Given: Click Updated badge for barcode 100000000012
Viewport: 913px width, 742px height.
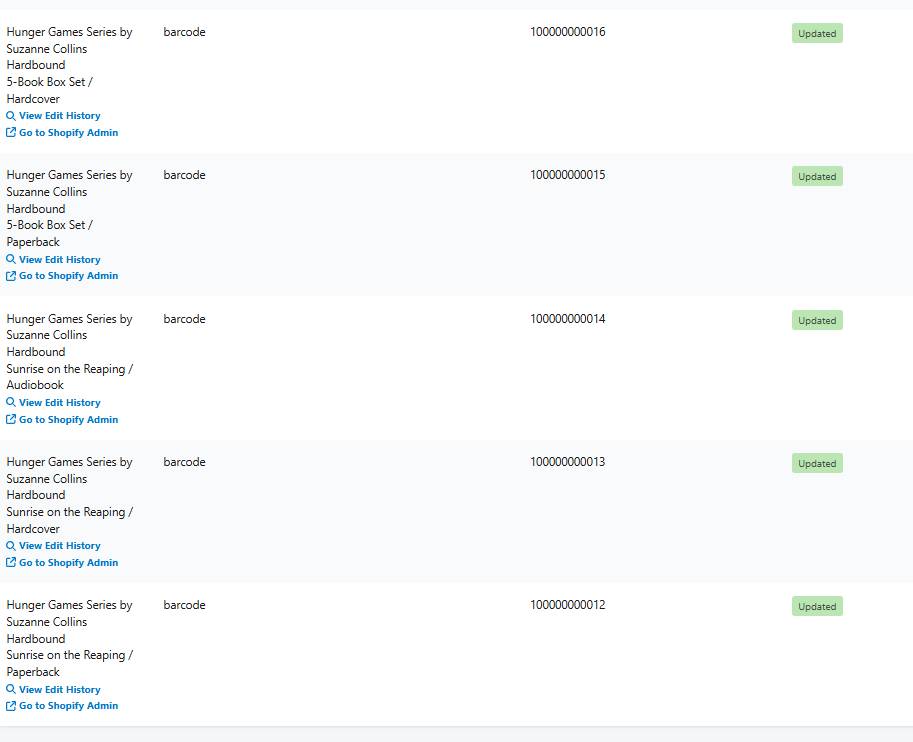Looking at the screenshot, I should (x=817, y=606).
